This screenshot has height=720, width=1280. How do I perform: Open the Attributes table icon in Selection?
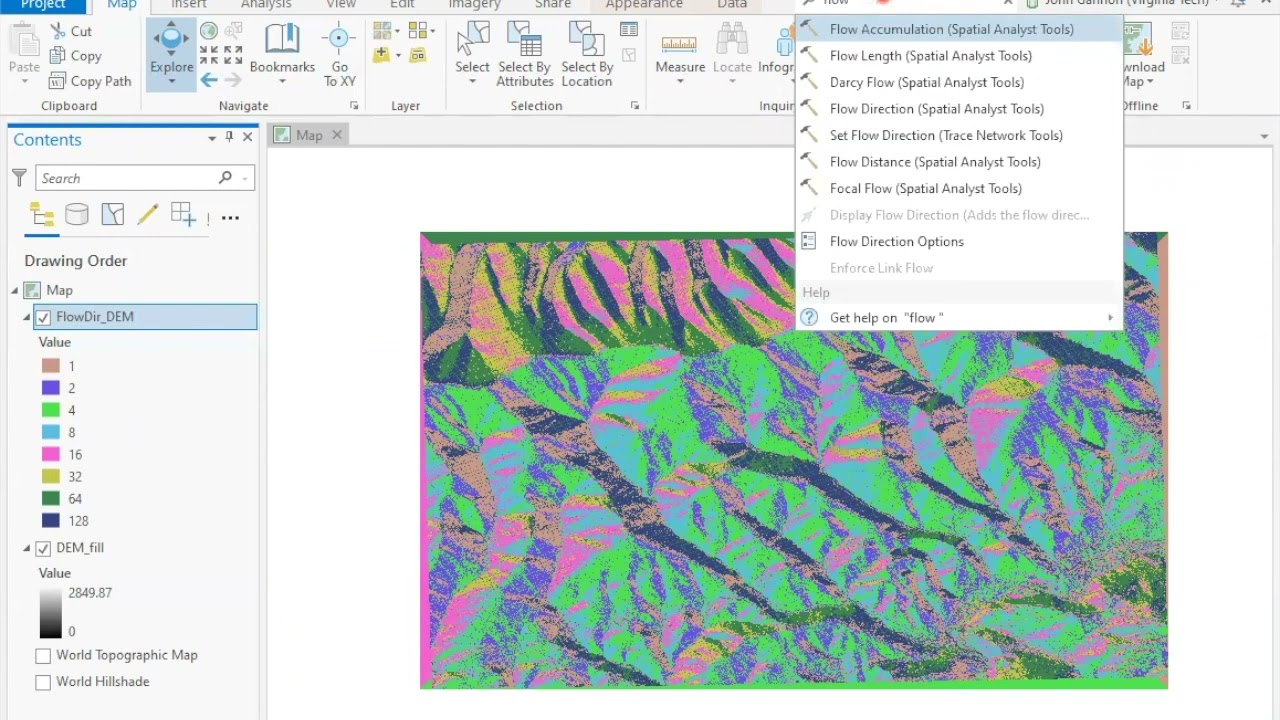click(629, 30)
